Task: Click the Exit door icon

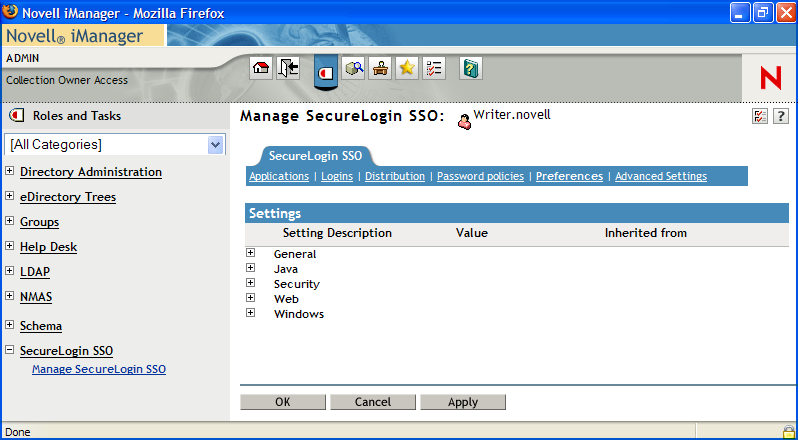Action: (x=288, y=68)
